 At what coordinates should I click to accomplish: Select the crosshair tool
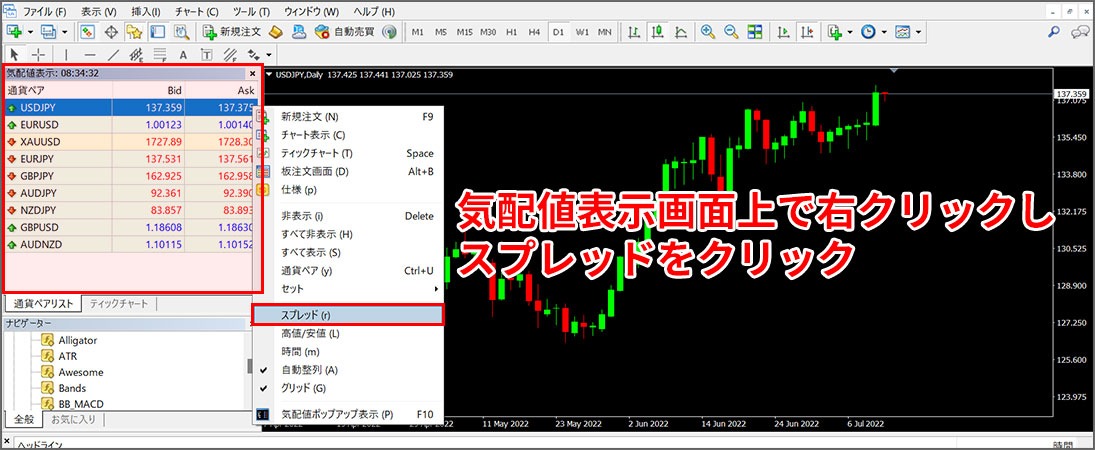pos(38,54)
